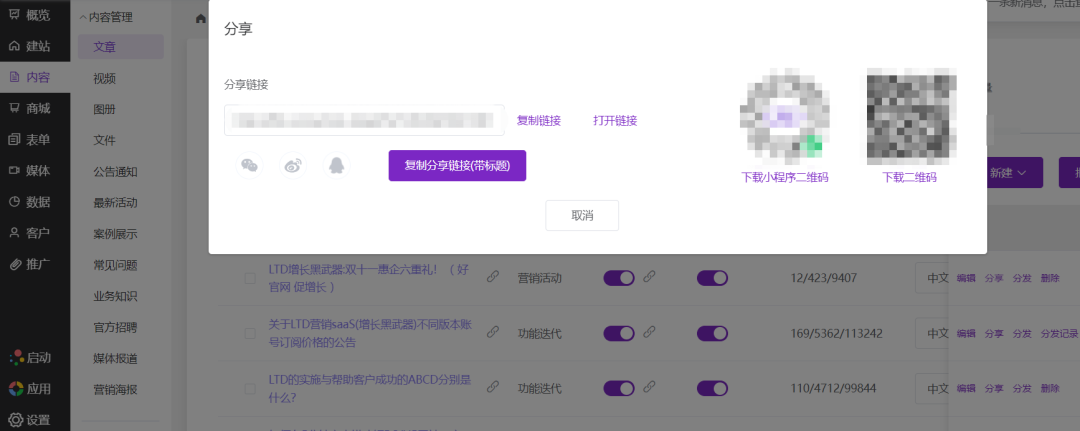The height and width of the screenshot is (431, 1080).
Task: Check the box for ABCD分别是什么 article
Action: (250, 389)
